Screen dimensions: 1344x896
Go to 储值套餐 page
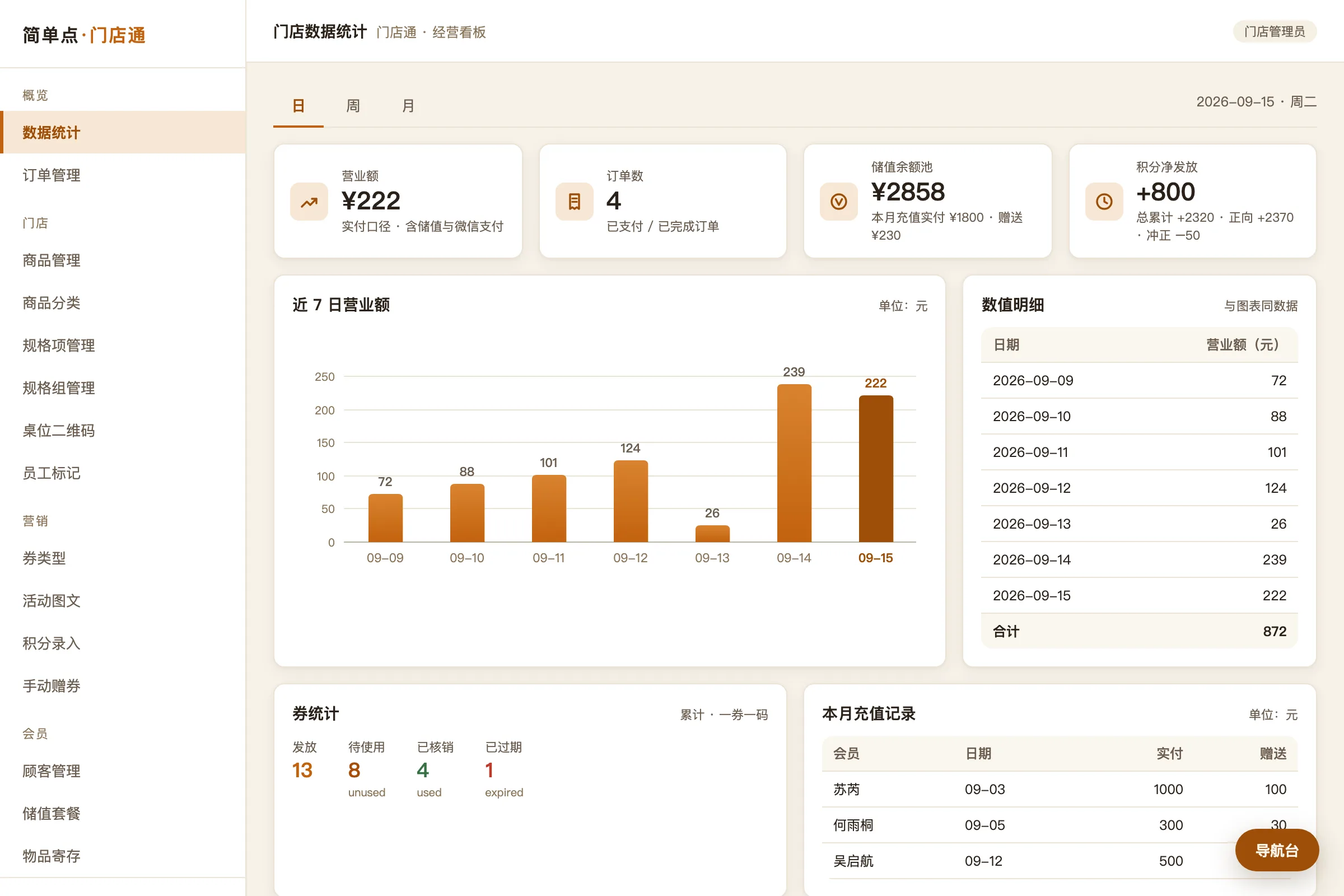123,814
